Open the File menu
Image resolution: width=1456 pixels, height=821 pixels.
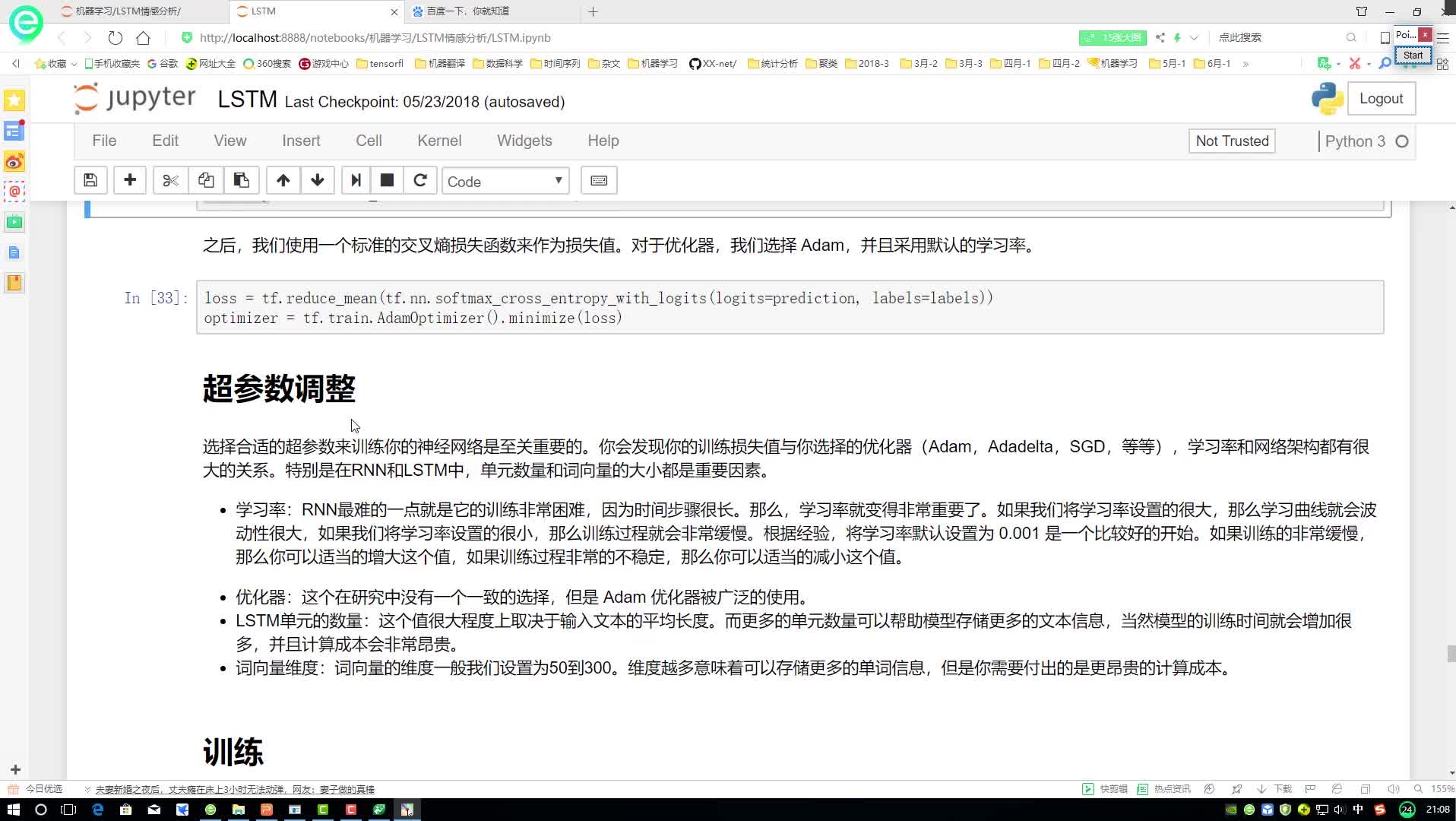104,141
